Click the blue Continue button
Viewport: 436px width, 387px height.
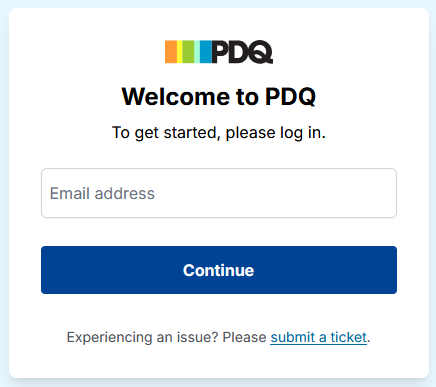tap(219, 270)
